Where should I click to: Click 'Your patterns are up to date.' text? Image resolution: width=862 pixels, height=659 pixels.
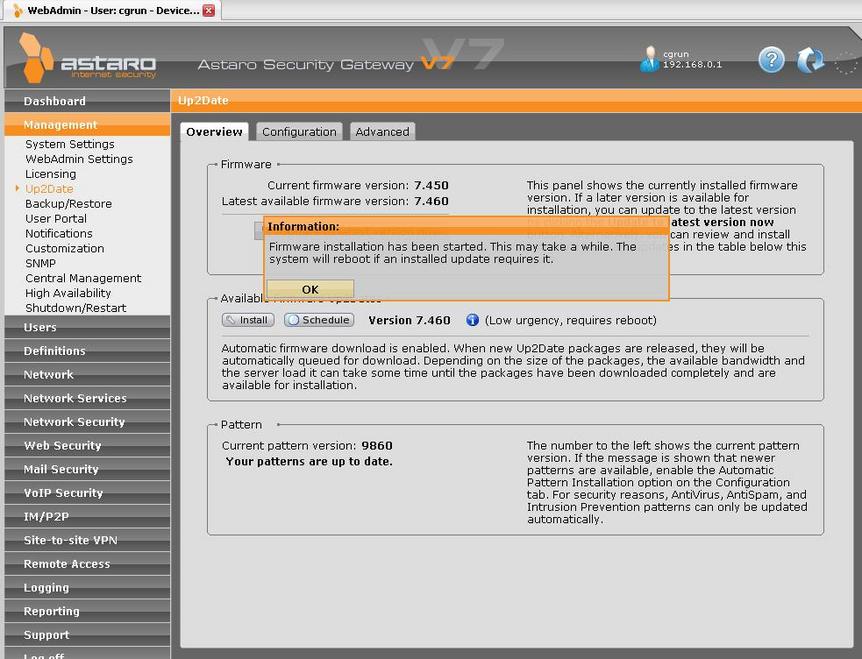coord(309,461)
